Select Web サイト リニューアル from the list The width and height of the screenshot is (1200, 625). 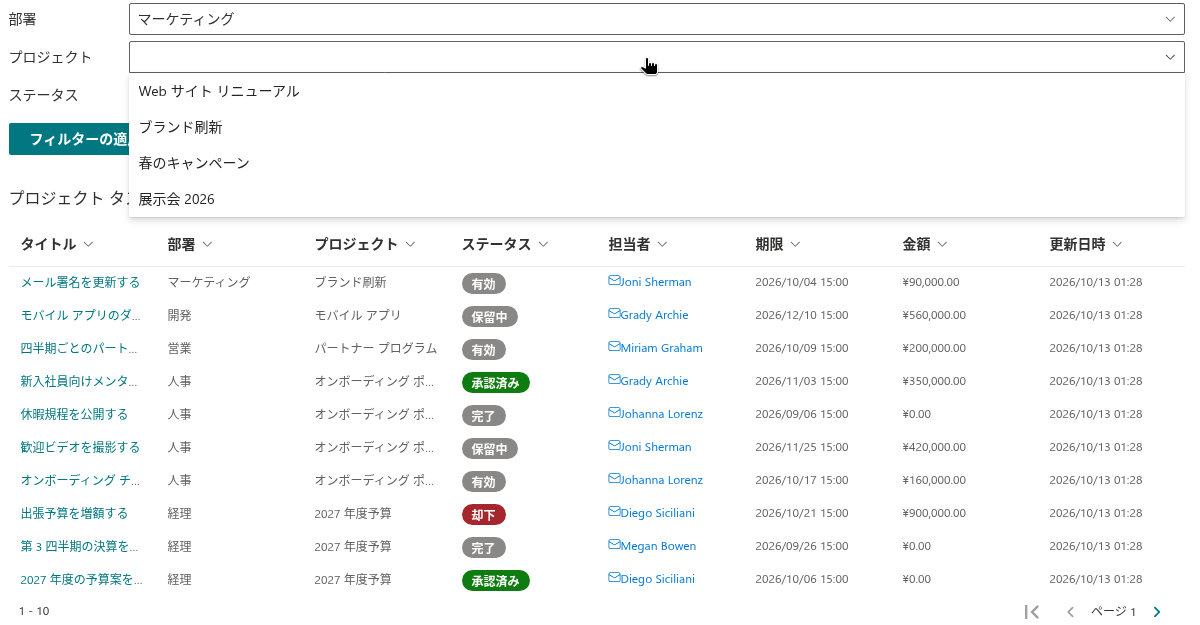tap(657, 91)
